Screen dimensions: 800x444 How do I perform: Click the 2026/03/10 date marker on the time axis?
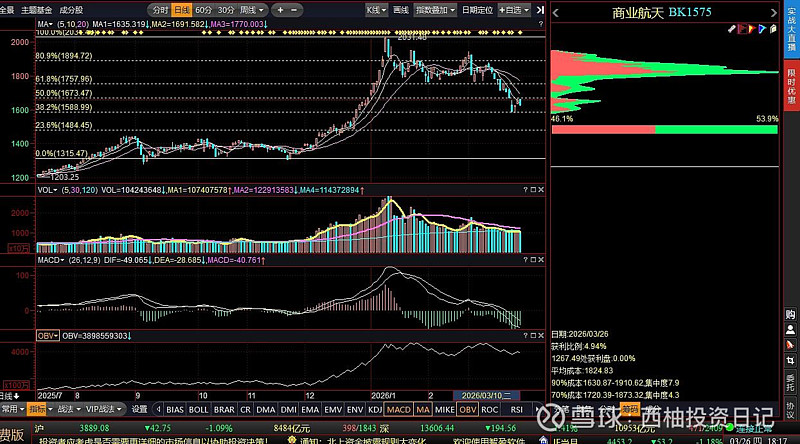(486, 396)
